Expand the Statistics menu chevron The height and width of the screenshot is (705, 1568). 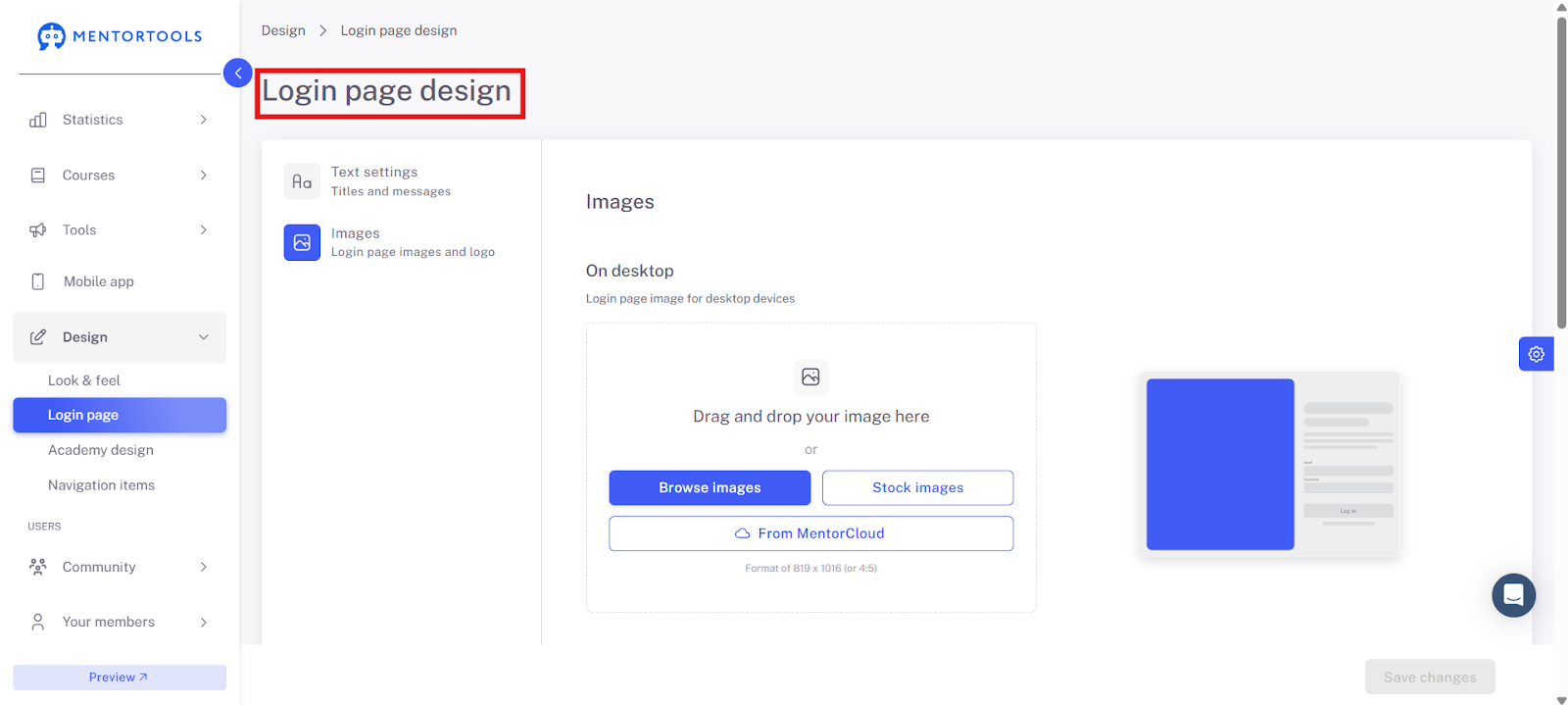point(204,120)
